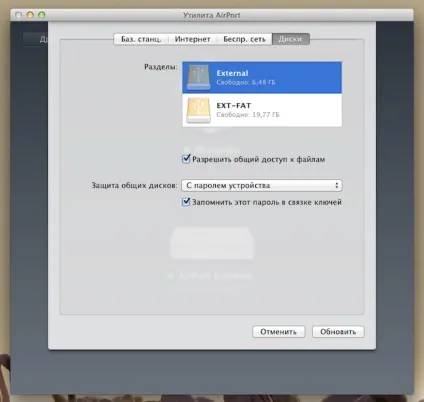This screenshot has height=402, width=424.
Task: Toggle remember password in keychain checkbox
Action: click(x=186, y=202)
